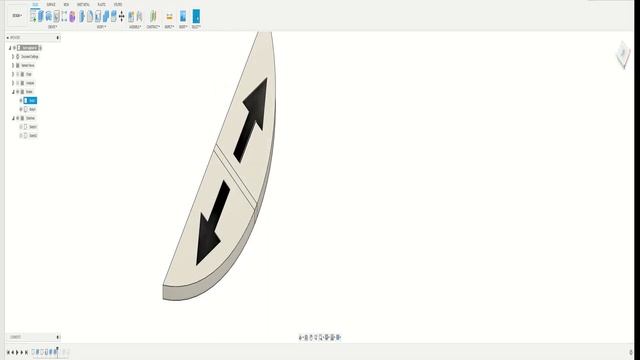Select the Fillet tool icon

point(90,16)
